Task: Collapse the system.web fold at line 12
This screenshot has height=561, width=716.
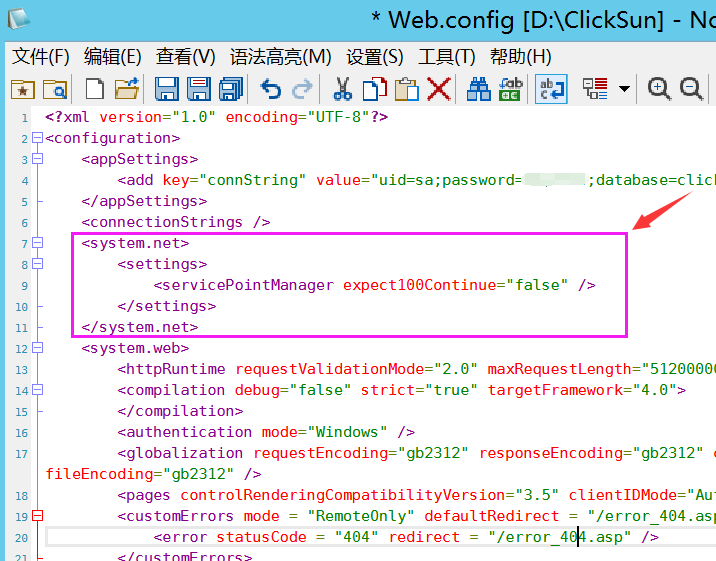Action: point(37,348)
